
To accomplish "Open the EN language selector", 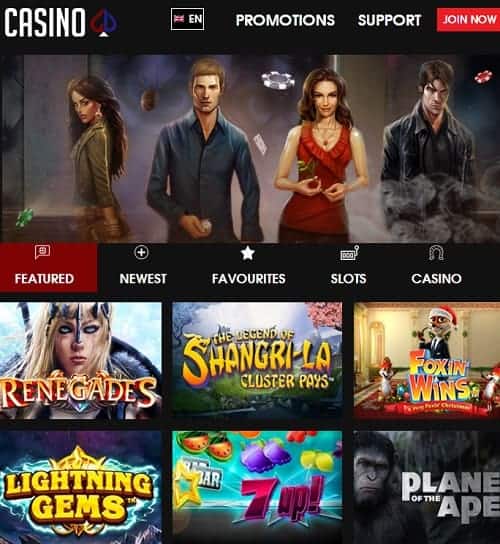I will [x=187, y=19].
